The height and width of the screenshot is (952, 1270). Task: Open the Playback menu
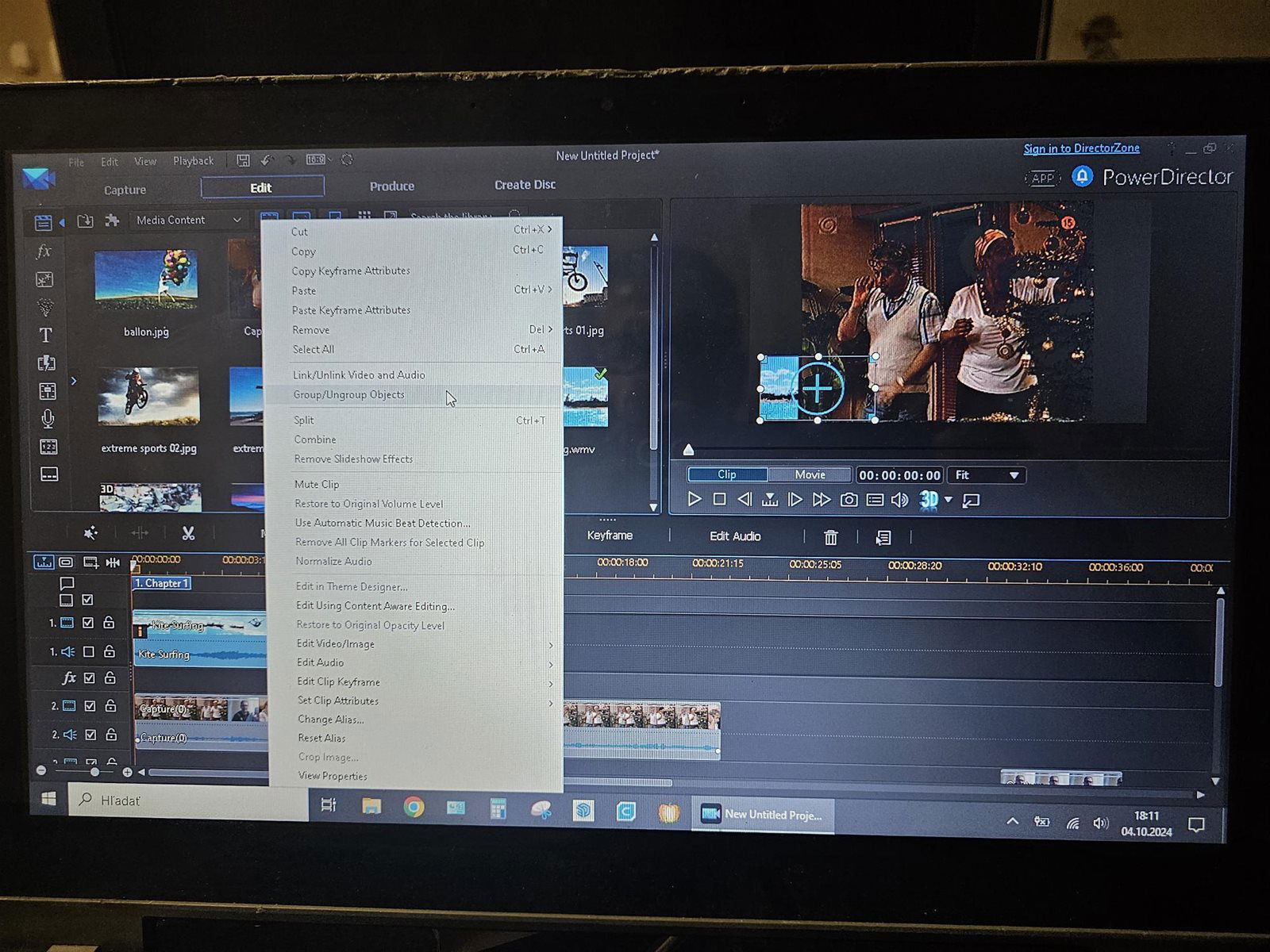point(193,161)
